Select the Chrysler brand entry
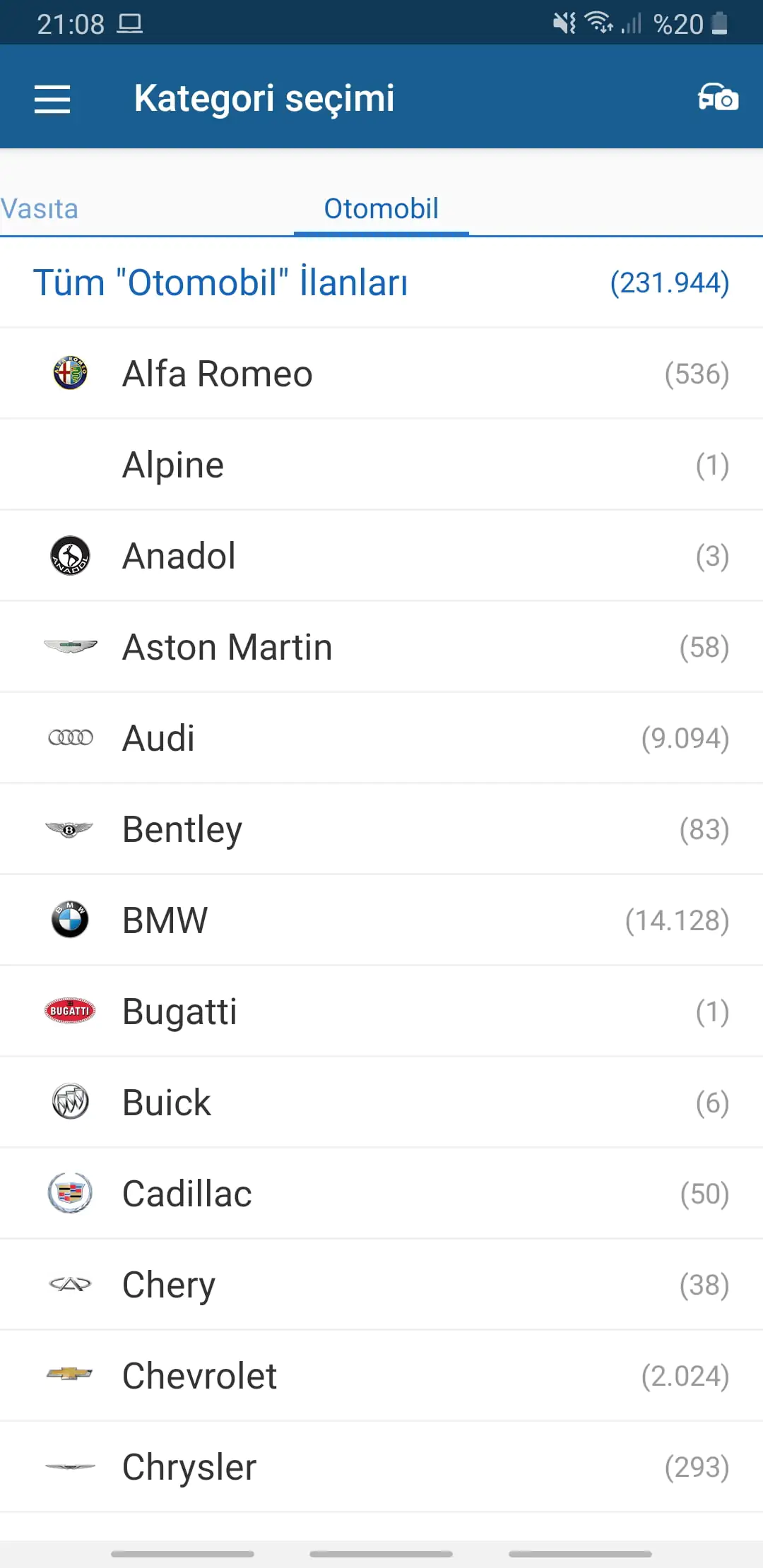The image size is (763, 1568). [189, 1467]
